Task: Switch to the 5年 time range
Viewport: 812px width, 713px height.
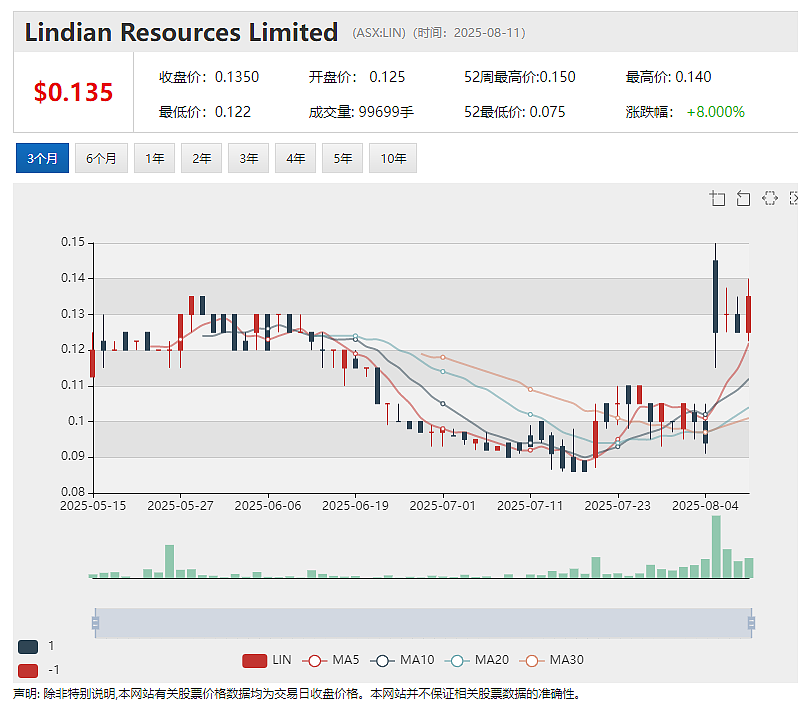Action: pyautogui.click(x=342, y=158)
